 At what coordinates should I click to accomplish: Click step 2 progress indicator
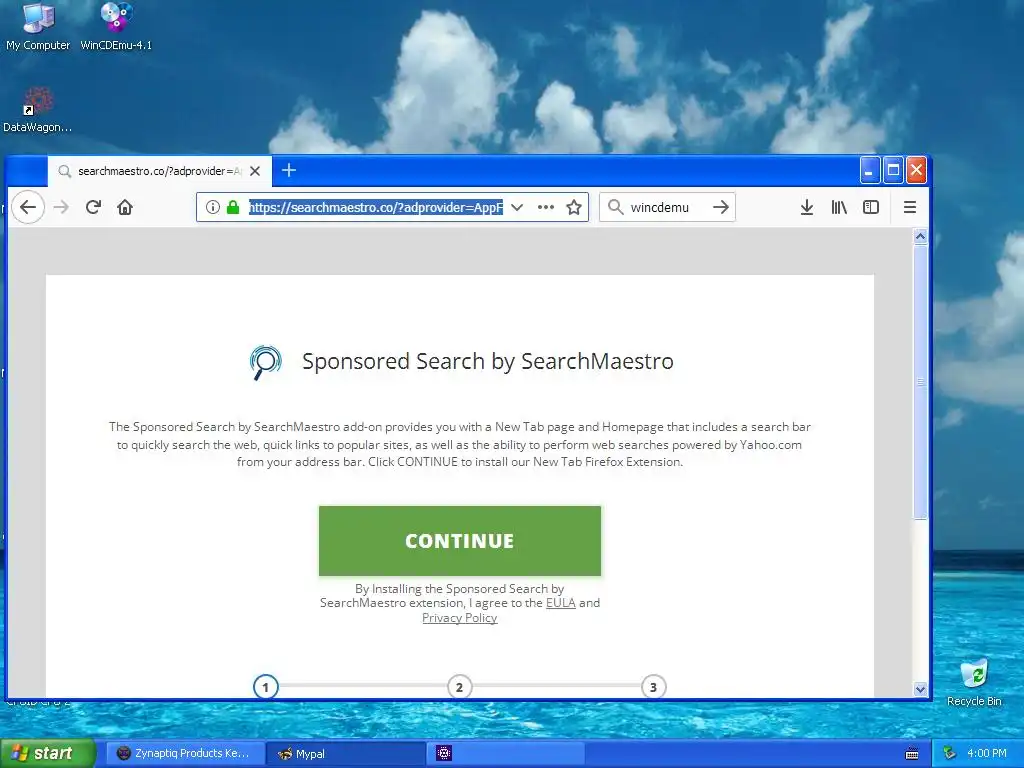coord(459,687)
